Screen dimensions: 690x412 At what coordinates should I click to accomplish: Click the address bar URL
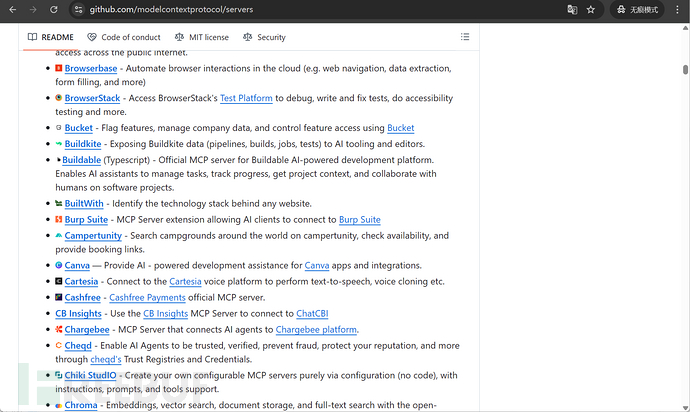pos(171,9)
